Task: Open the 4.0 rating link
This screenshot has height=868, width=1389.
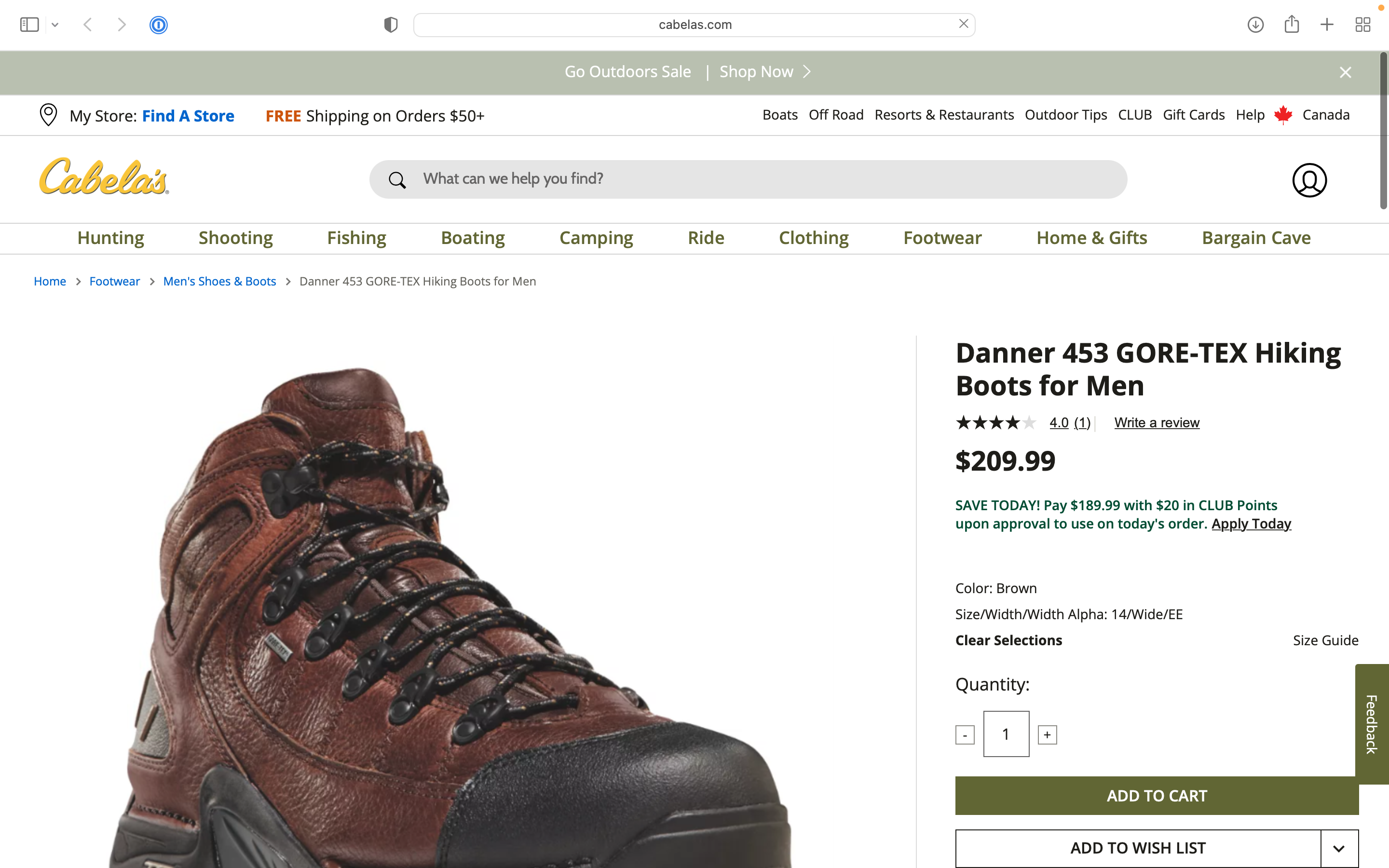Action: pyautogui.click(x=1059, y=422)
